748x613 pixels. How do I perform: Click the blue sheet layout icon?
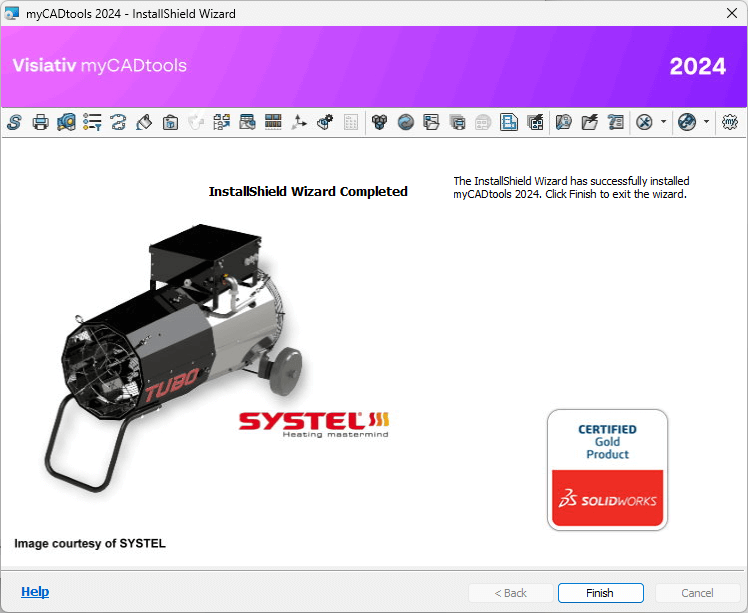click(509, 122)
